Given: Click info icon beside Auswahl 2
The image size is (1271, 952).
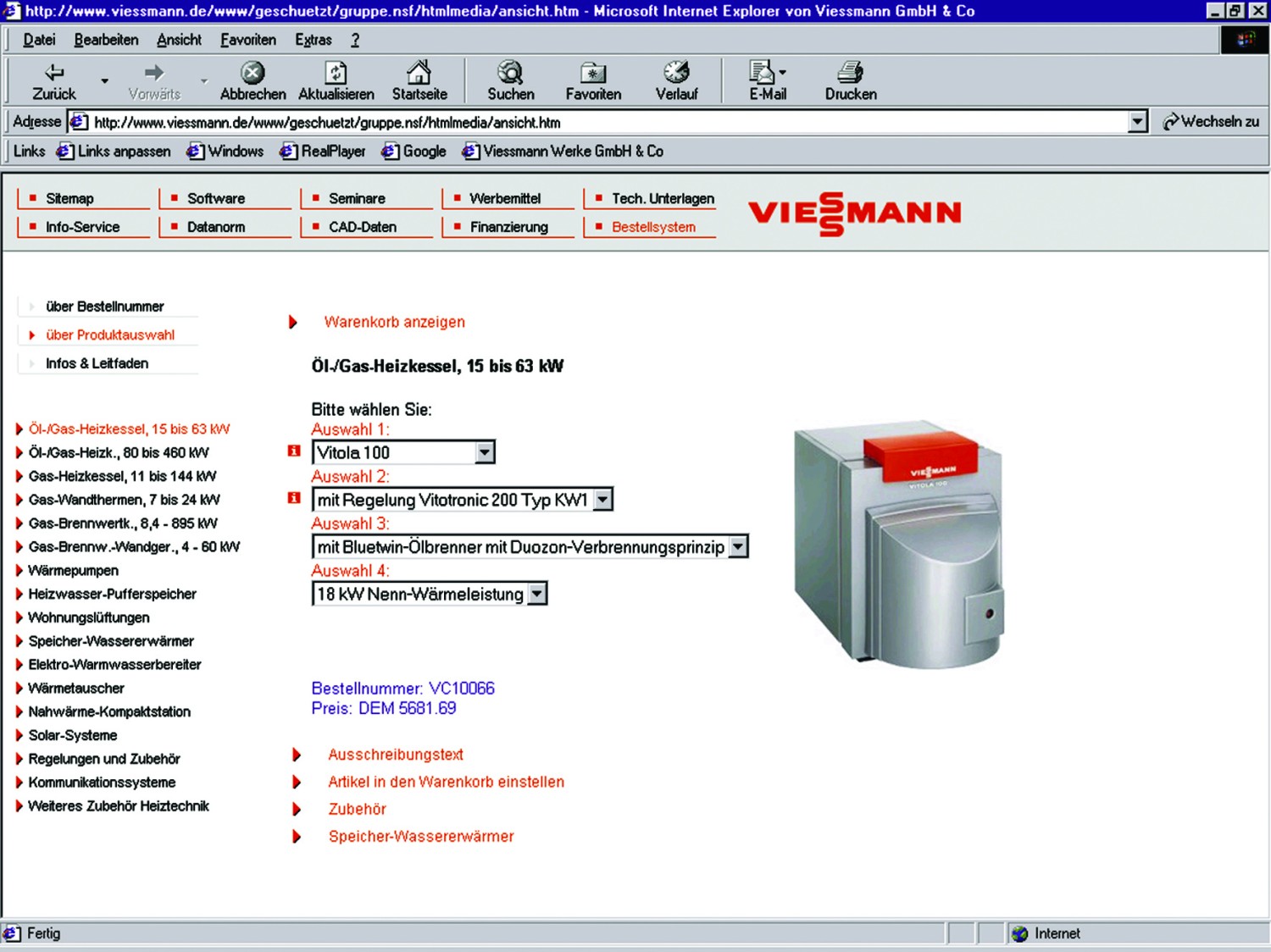Looking at the screenshot, I should (x=294, y=498).
